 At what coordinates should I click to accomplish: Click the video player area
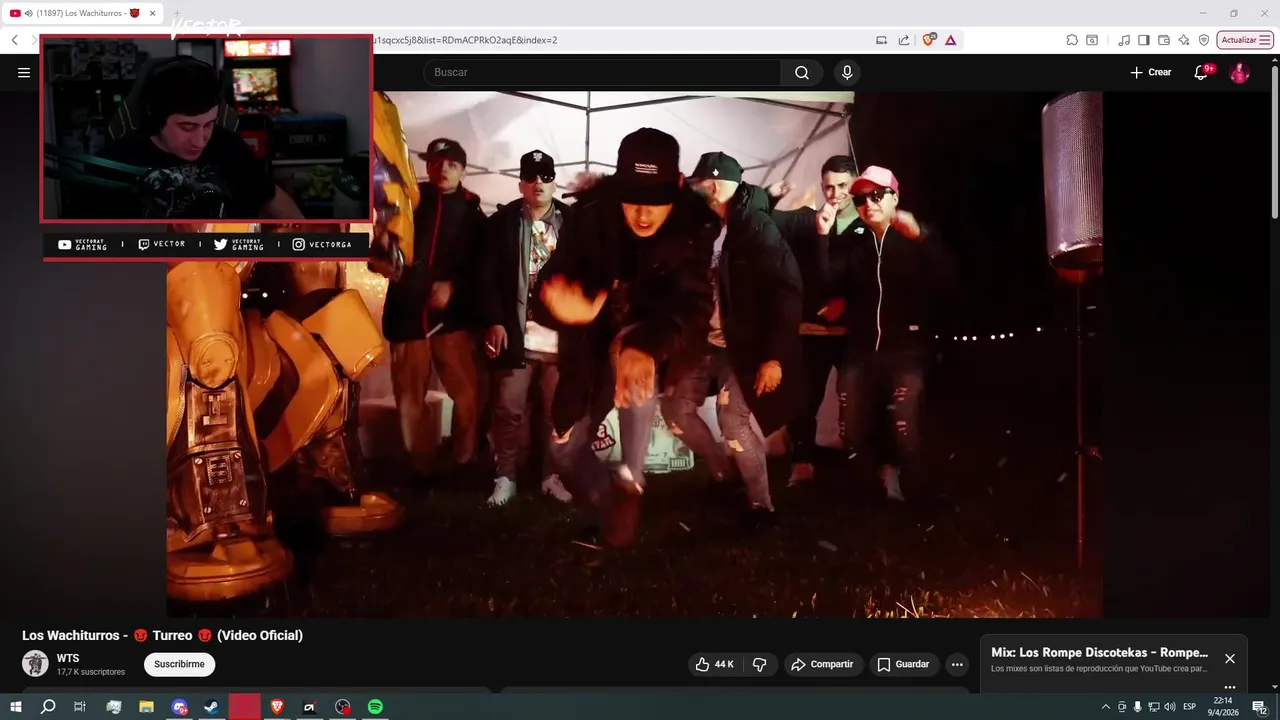634,354
